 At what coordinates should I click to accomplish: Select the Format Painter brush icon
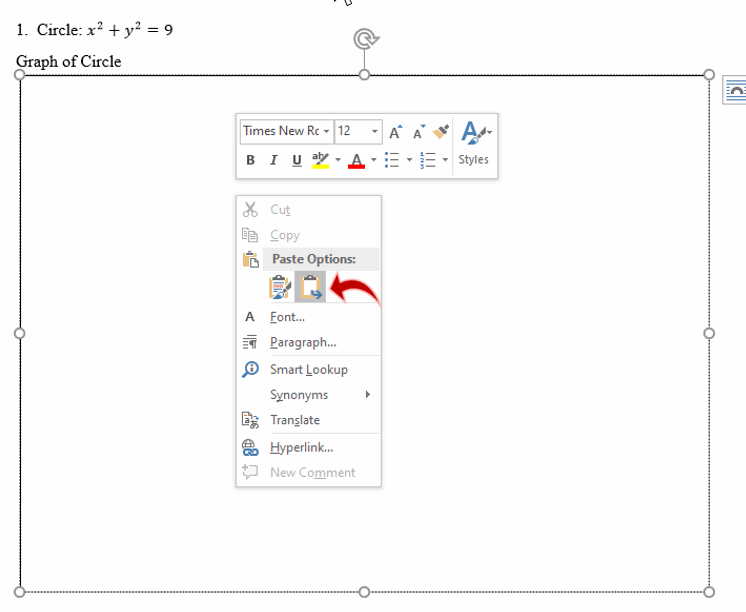(x=441, y=131)
